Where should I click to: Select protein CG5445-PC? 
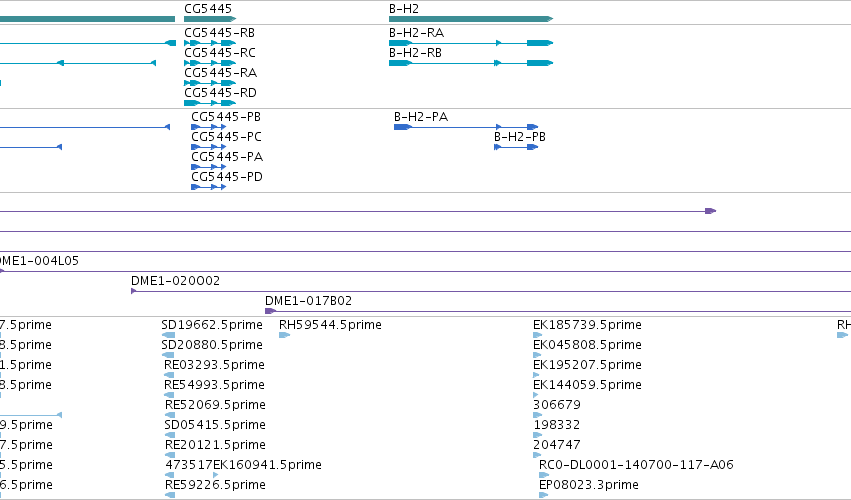click(x=226, y=137)
